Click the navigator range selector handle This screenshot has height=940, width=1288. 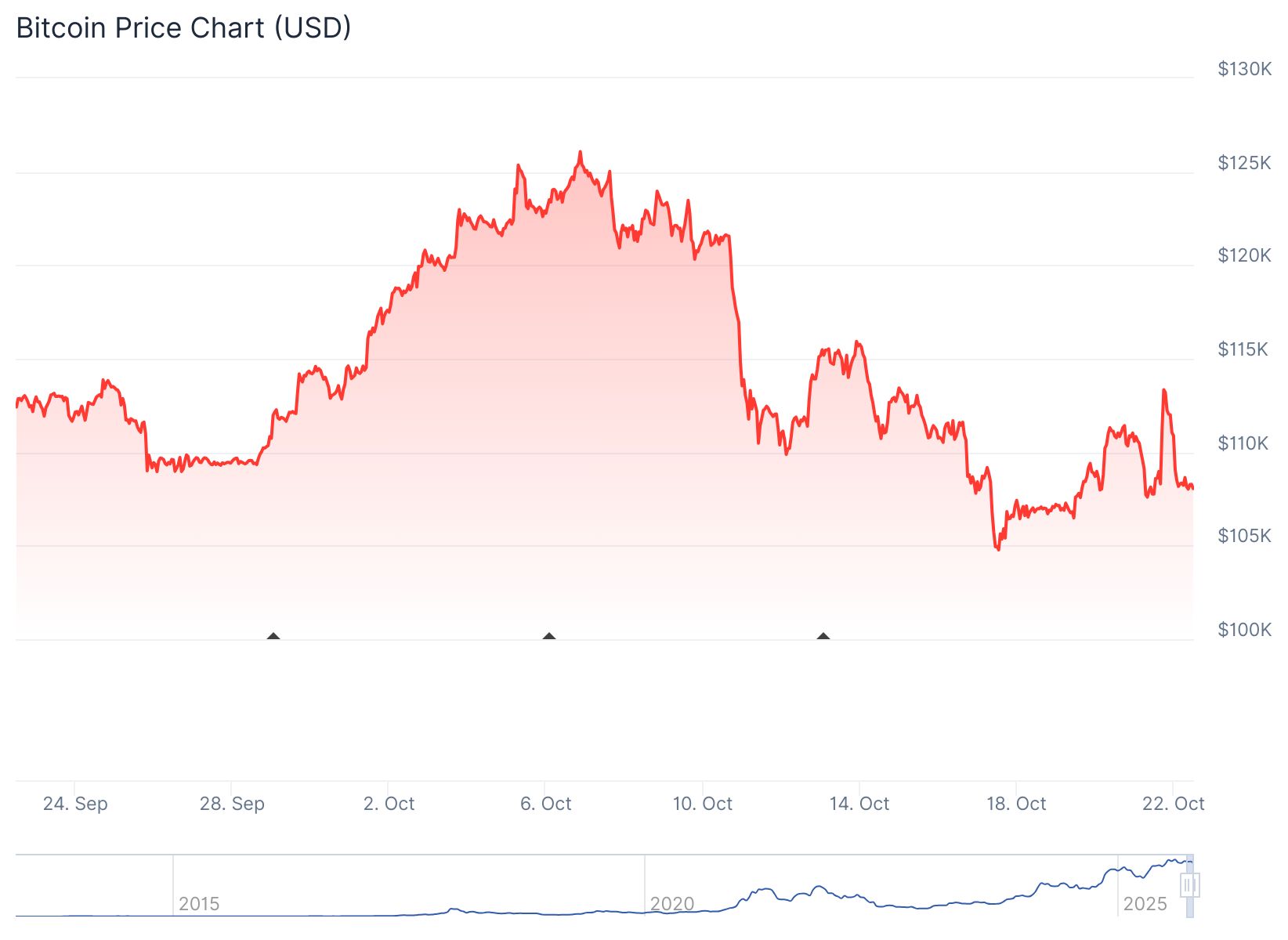(x=1189, y=886)
